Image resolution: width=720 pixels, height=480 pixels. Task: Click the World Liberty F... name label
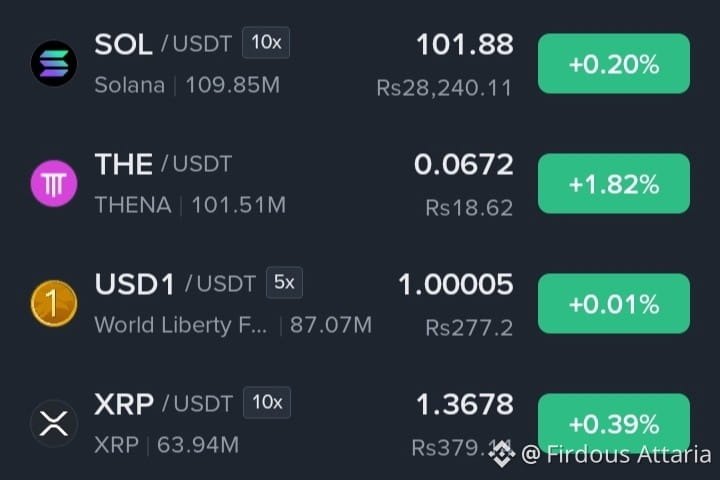point(180,325)
